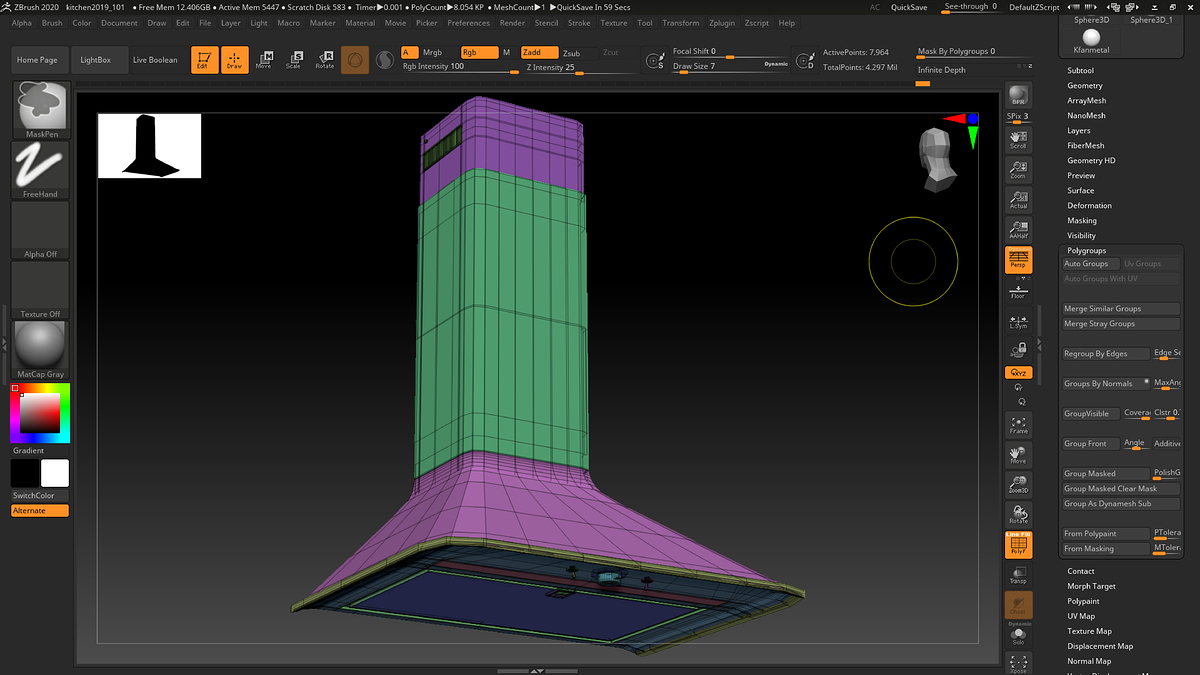Click the BPR render button
The image size is (1200, 675).
point(1018,95)
